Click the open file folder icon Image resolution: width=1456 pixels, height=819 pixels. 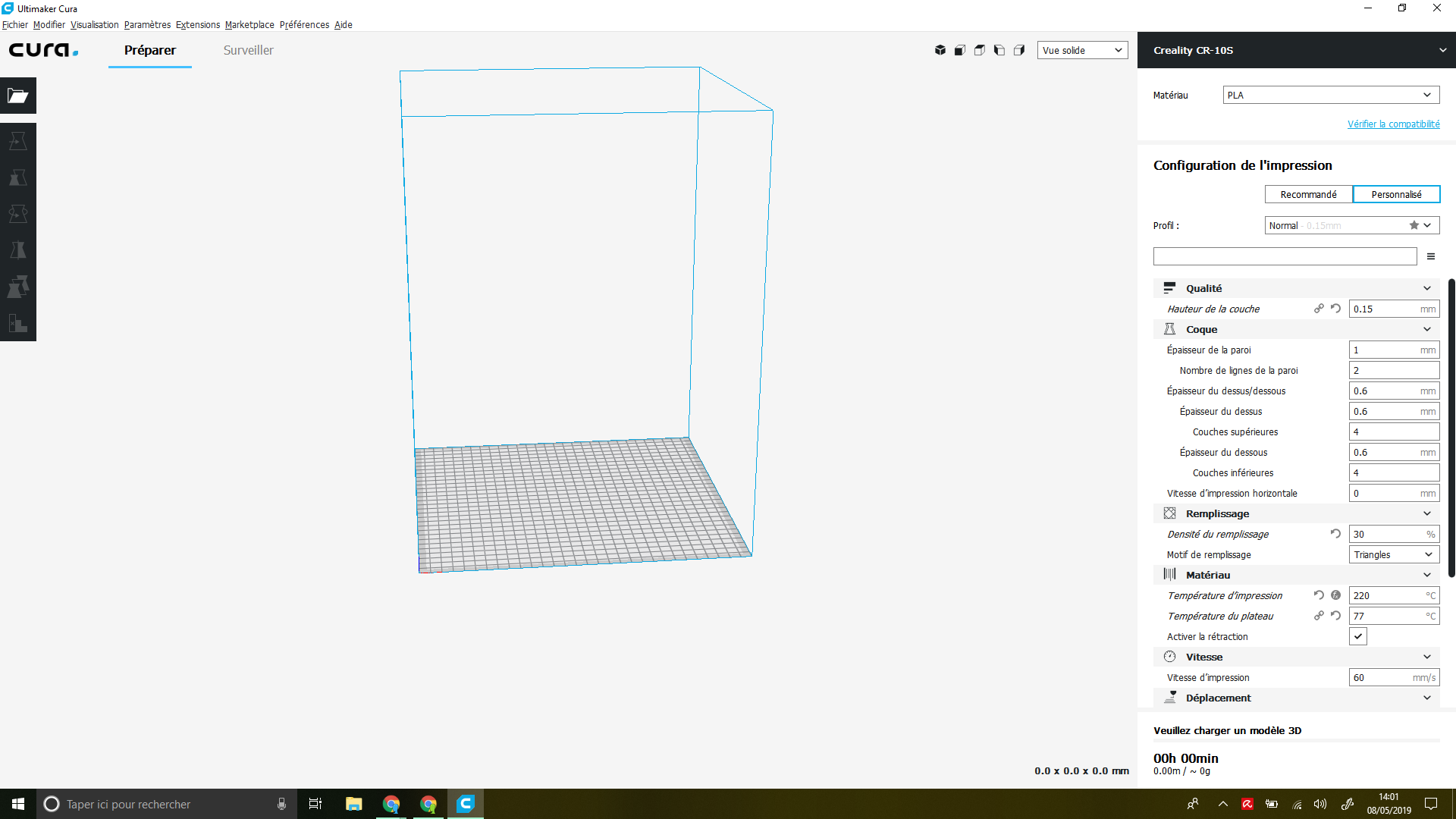coord(18,96)
